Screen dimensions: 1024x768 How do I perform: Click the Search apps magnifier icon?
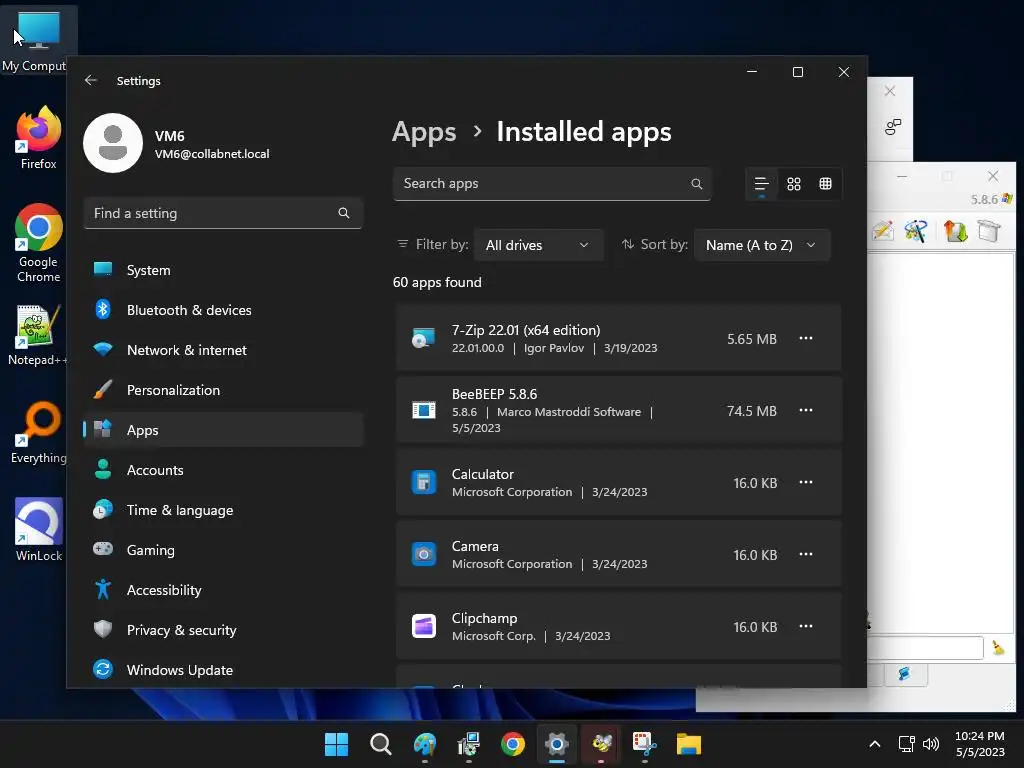coord(697,184)
